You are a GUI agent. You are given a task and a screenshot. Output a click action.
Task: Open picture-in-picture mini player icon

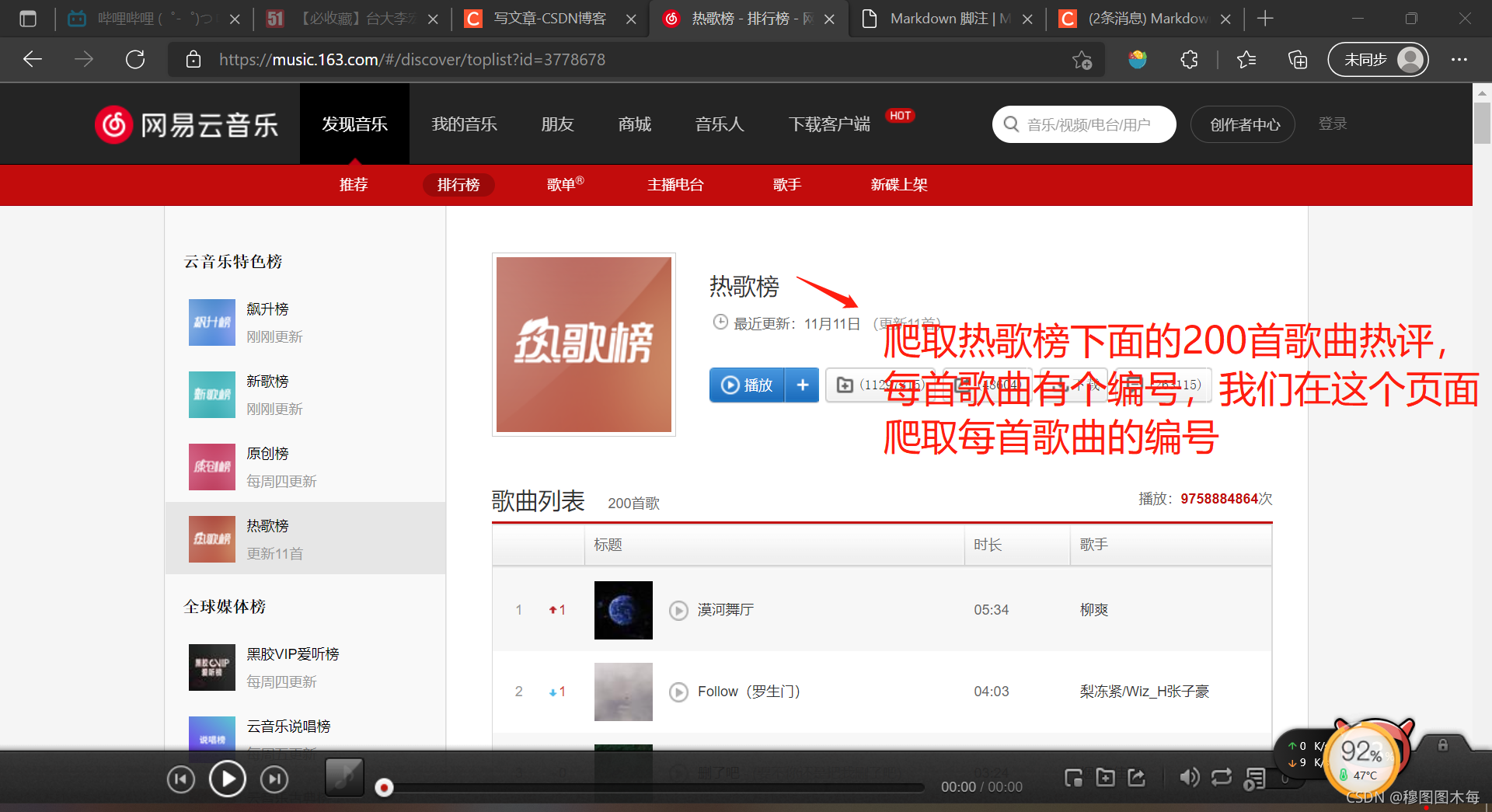point(1073,778)
